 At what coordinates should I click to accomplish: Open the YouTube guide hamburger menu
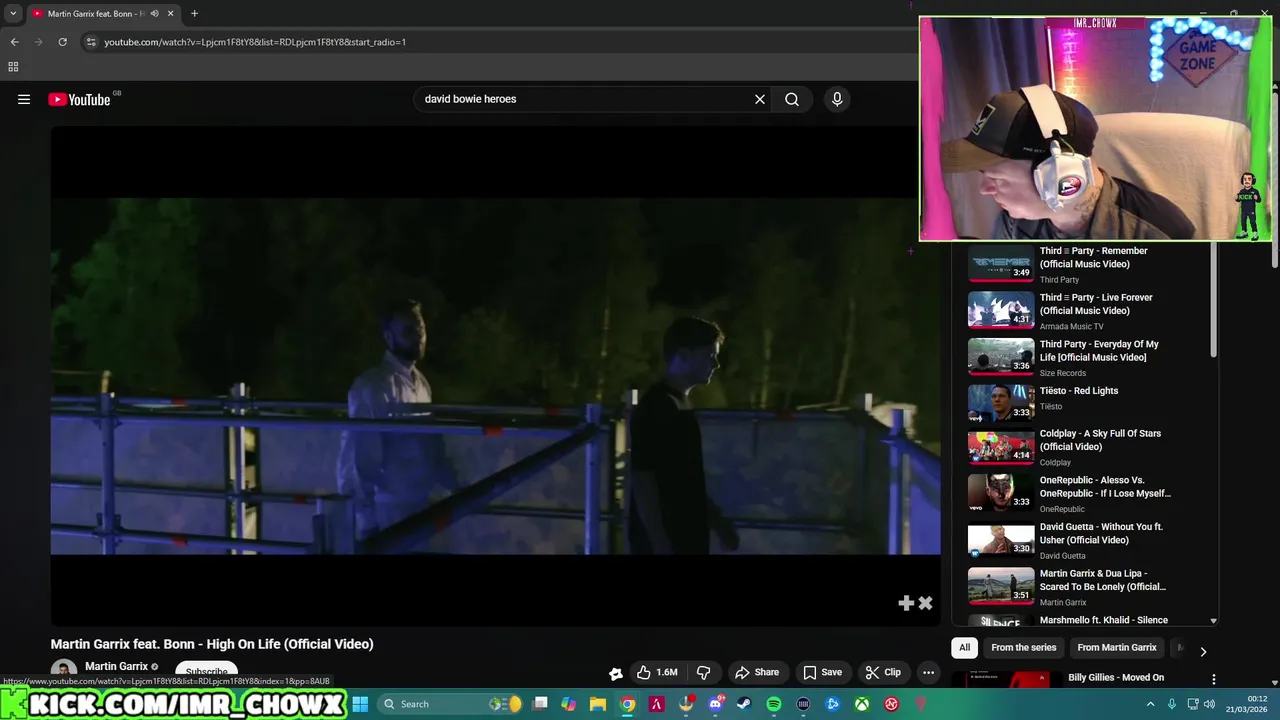pyautogui.click(x=24, y=99)
